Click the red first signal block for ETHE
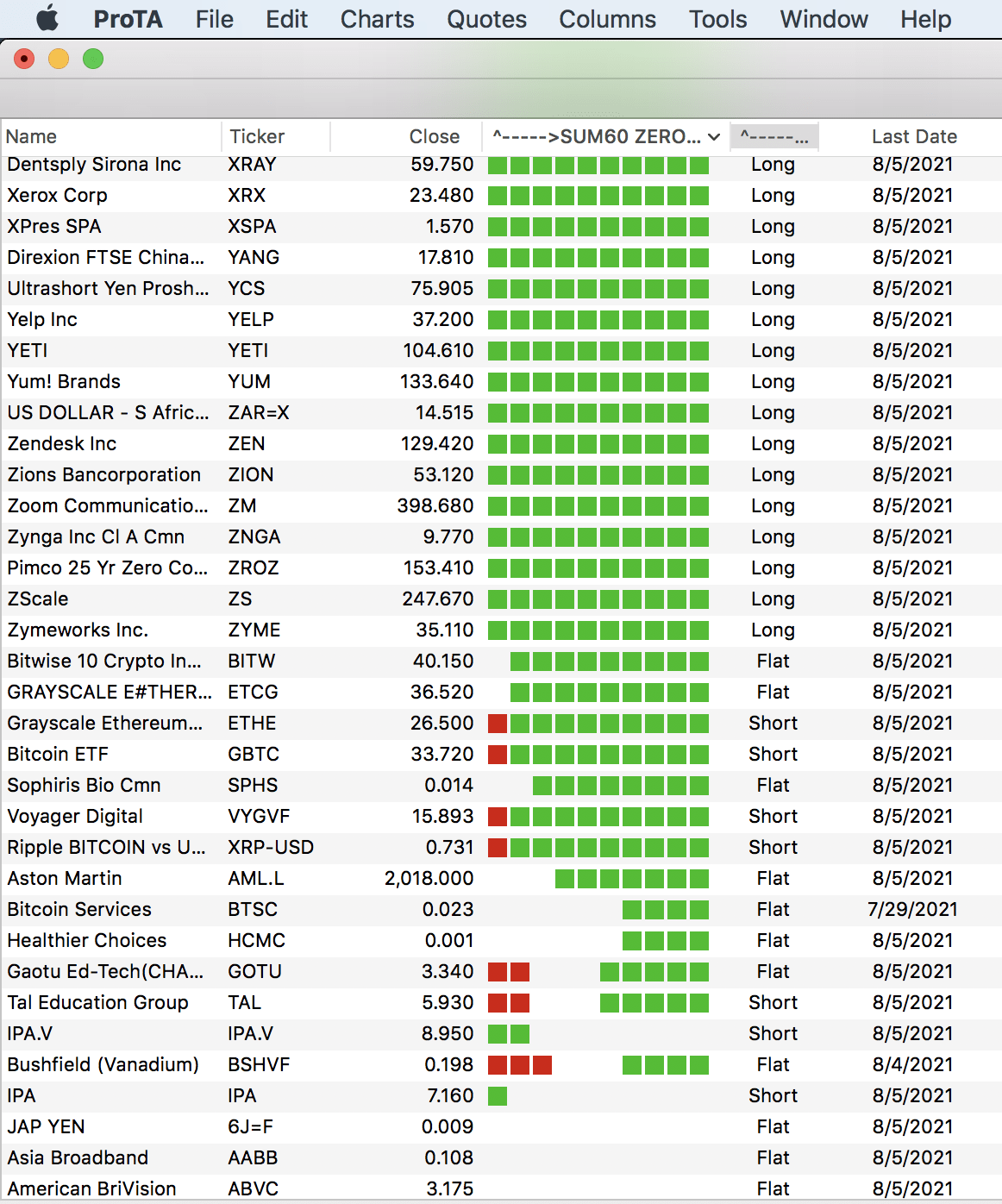 pyautogui.click(x=498, y=723)
